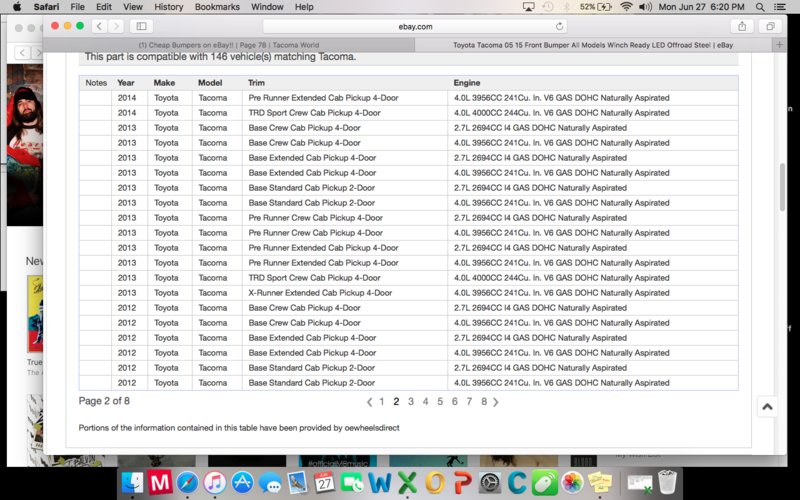Screen dimensions: 800x500
Task: Open Messages from the dock
Action: (x=270, y=482)
